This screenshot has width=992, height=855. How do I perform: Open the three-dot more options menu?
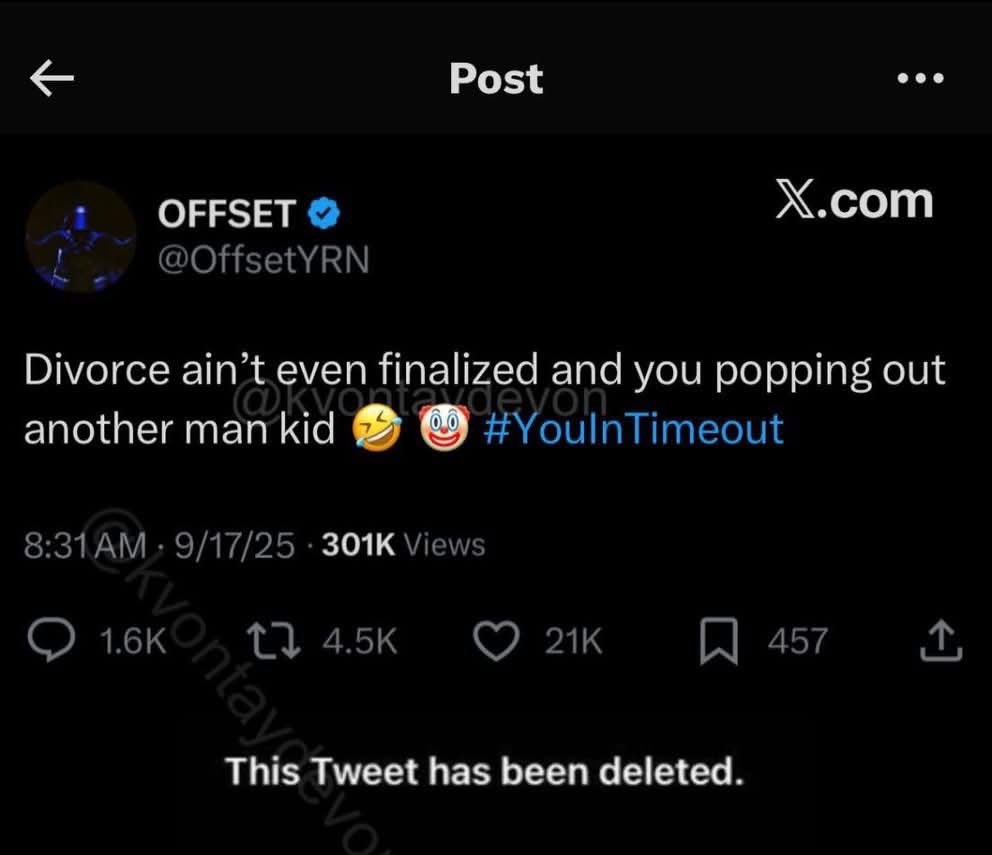pyautogui.click(x=920, y=79)
